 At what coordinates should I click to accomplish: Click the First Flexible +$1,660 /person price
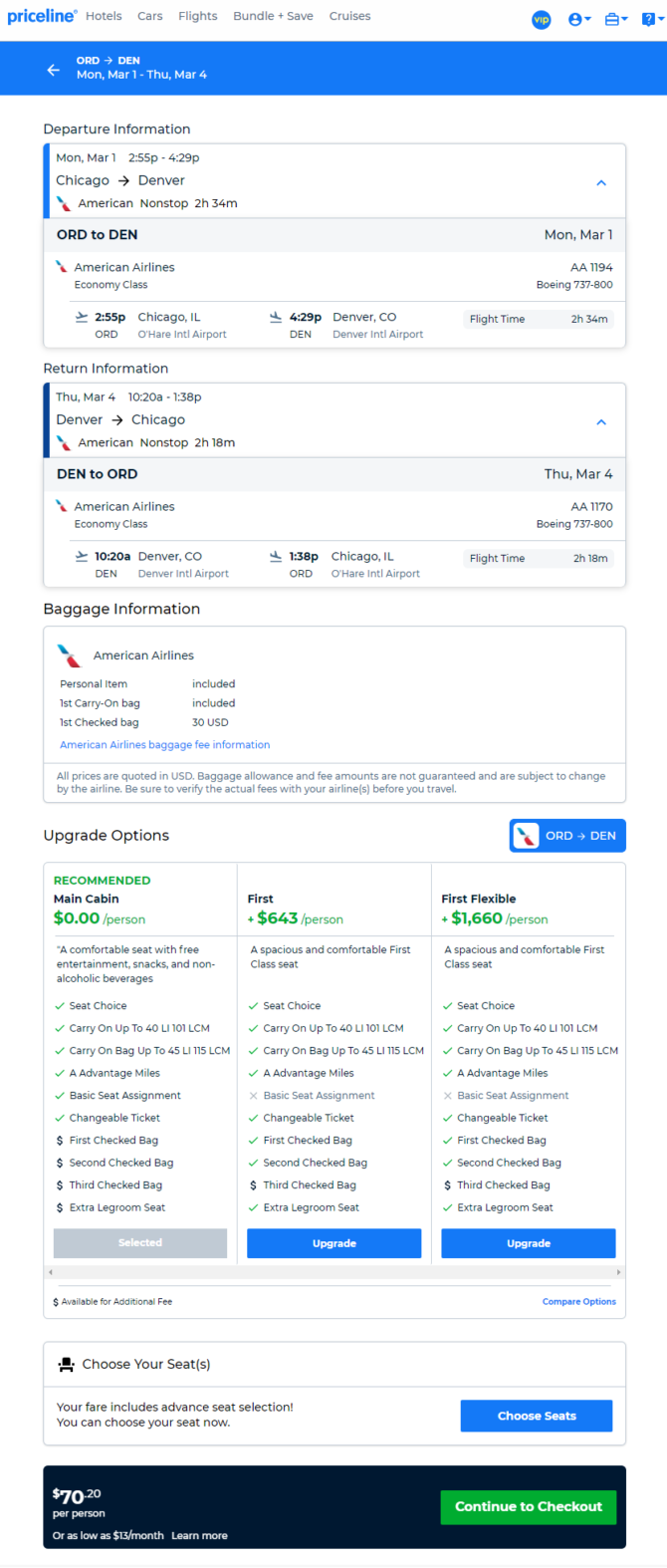[495, 918]
